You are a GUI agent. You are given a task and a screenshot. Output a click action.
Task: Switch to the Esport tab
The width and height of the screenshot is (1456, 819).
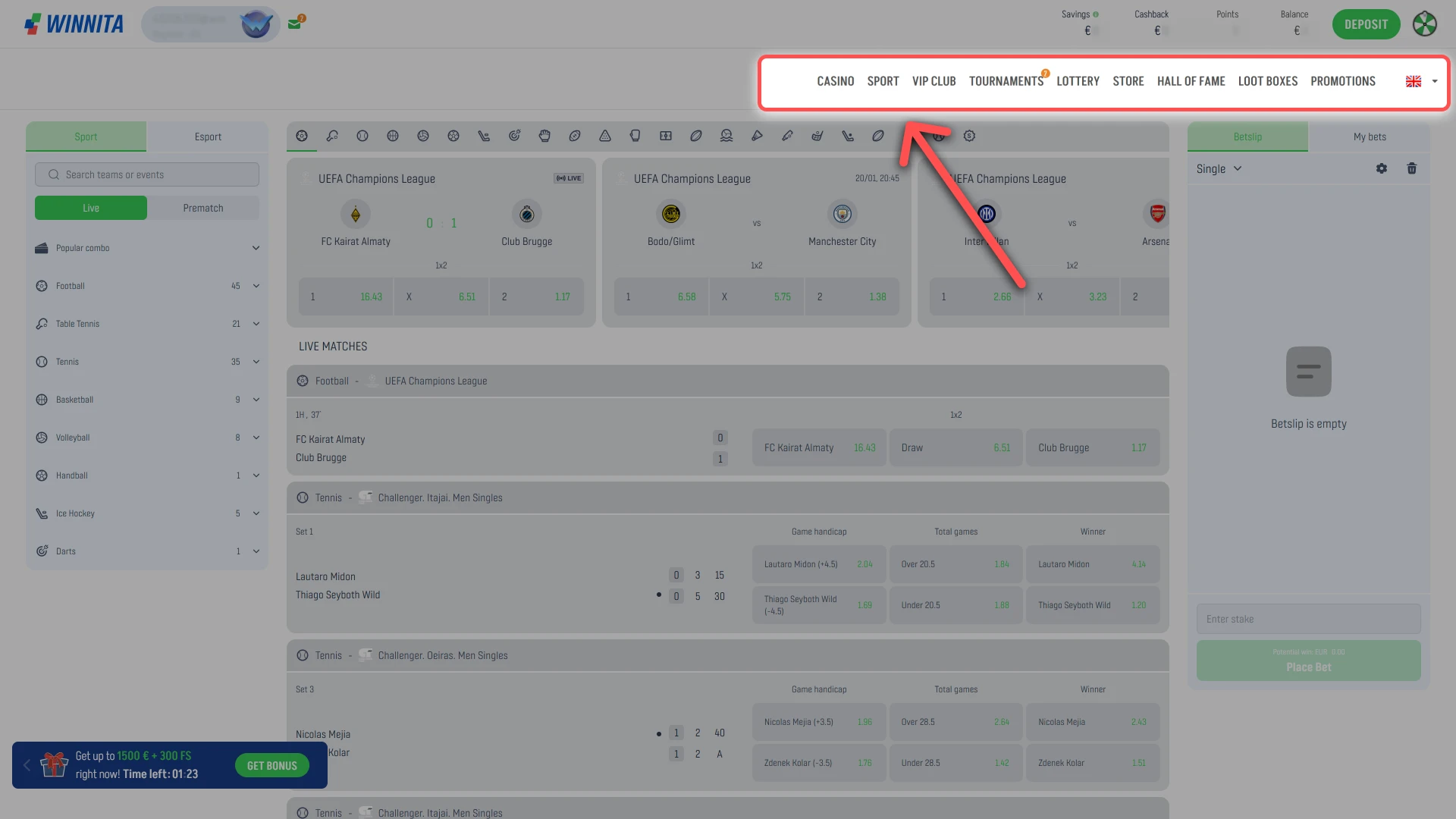point(208,136)
